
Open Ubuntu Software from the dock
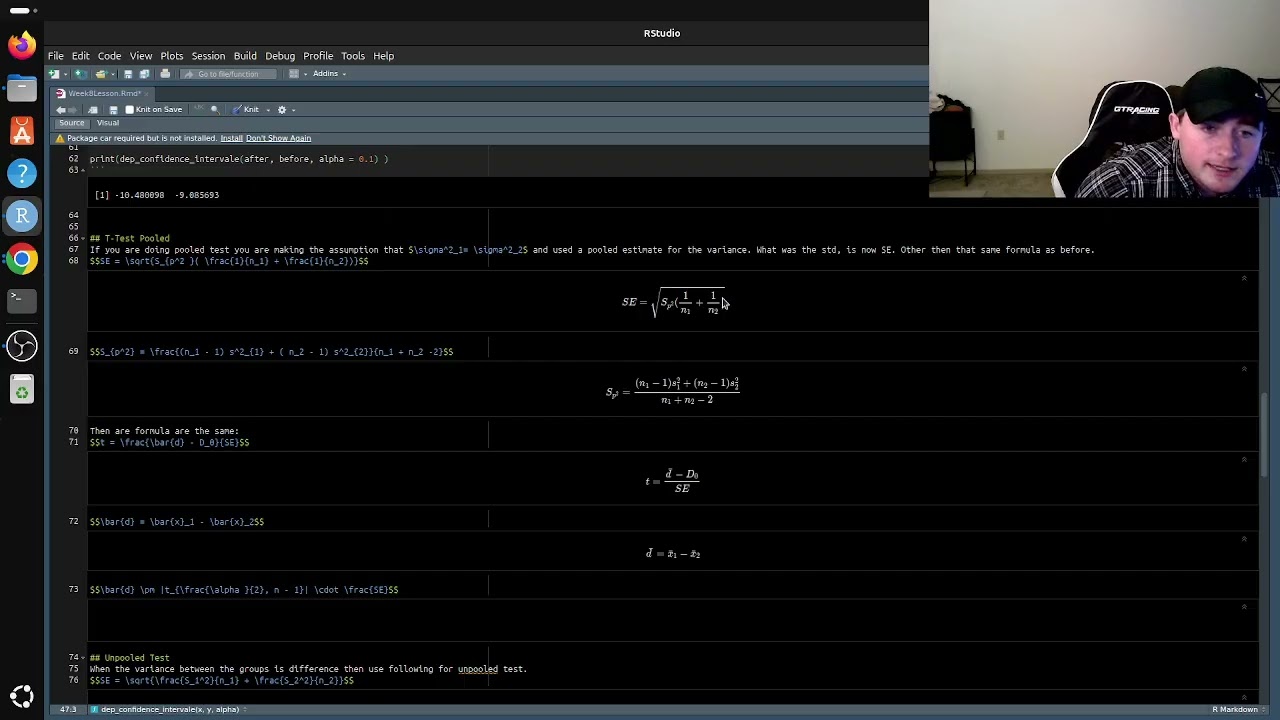[21, 131]
